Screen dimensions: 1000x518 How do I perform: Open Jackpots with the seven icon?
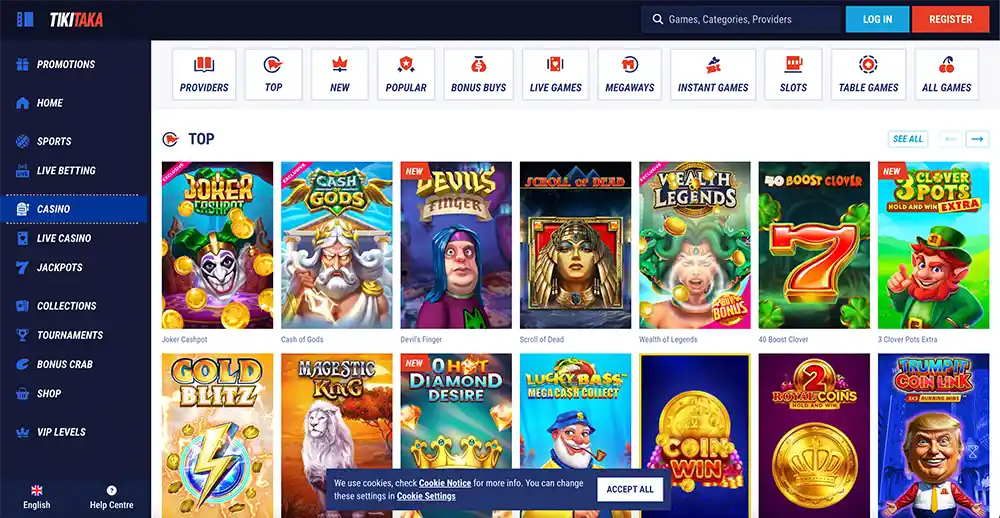22,267
